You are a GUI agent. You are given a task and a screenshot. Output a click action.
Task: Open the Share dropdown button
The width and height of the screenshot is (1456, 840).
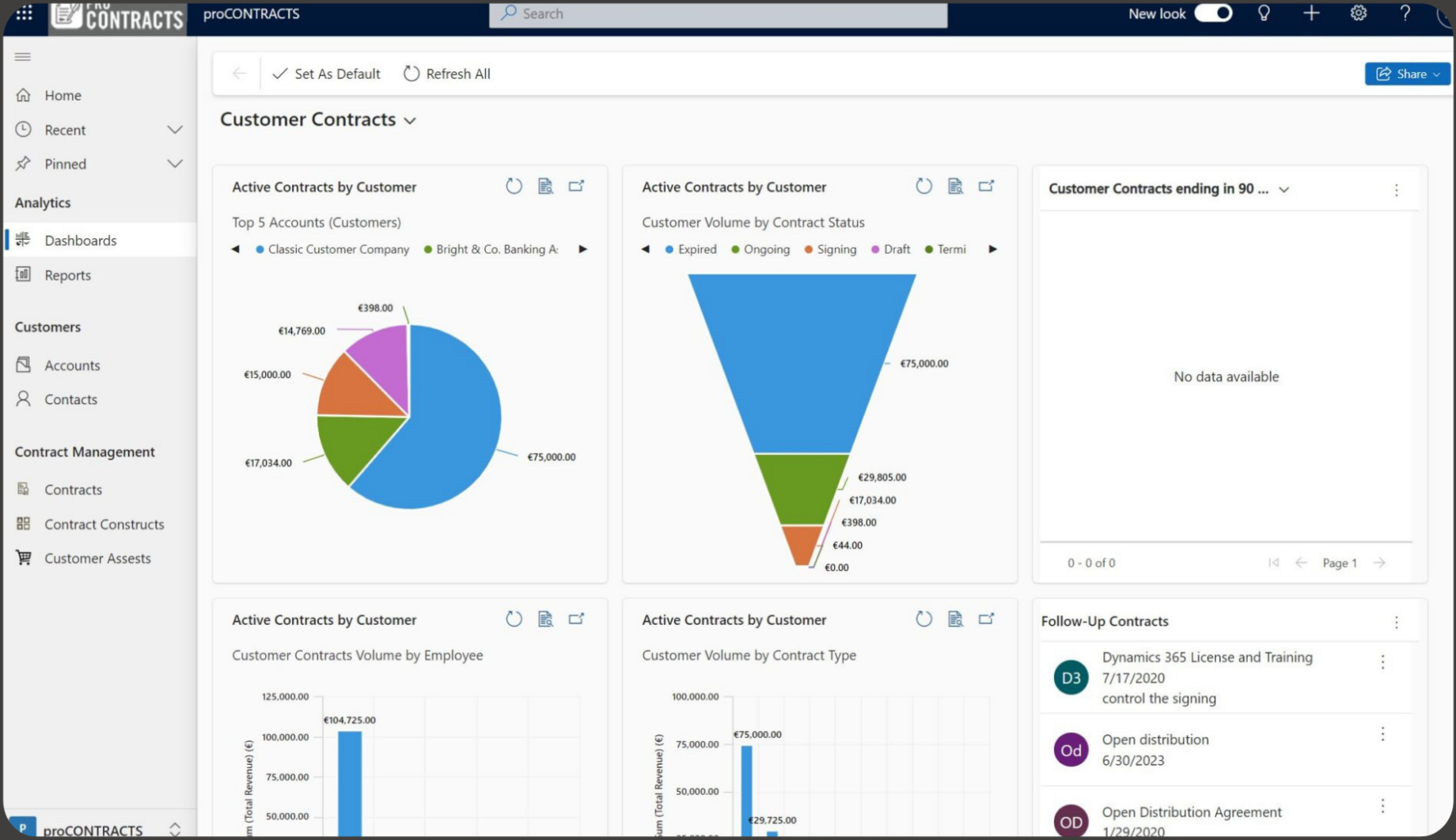[x=1408, y=74]
